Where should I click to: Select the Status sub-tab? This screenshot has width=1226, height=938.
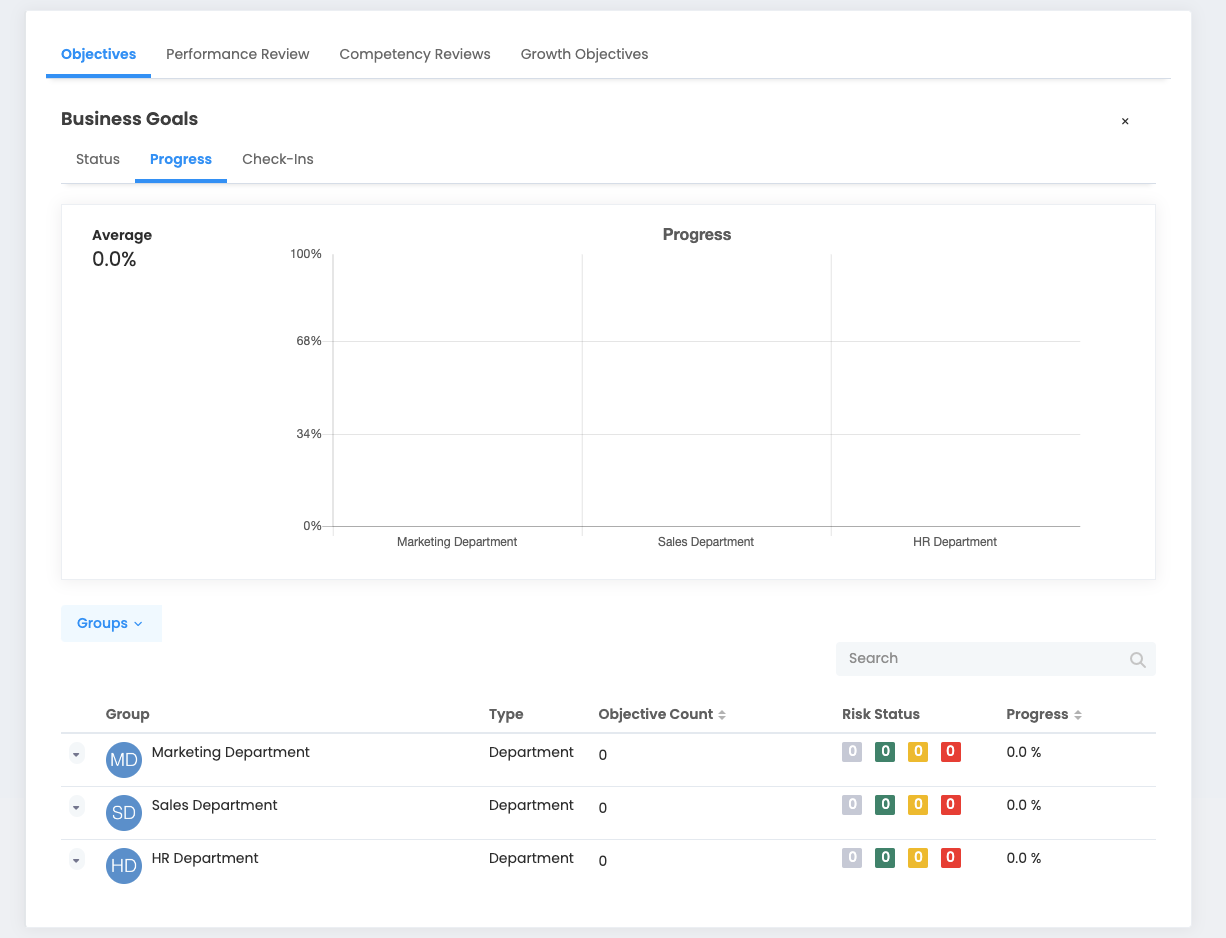98,159
